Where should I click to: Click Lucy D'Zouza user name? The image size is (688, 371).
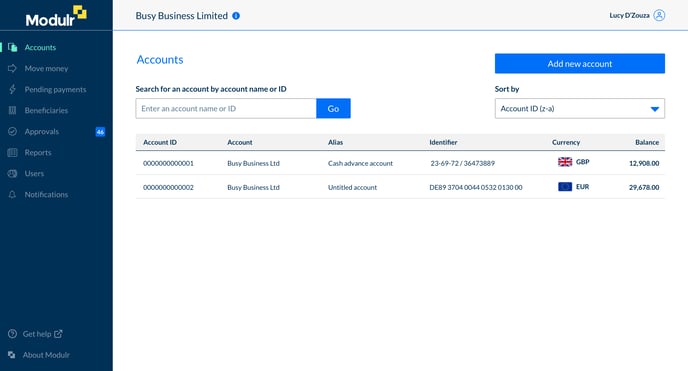click(629, 15)
